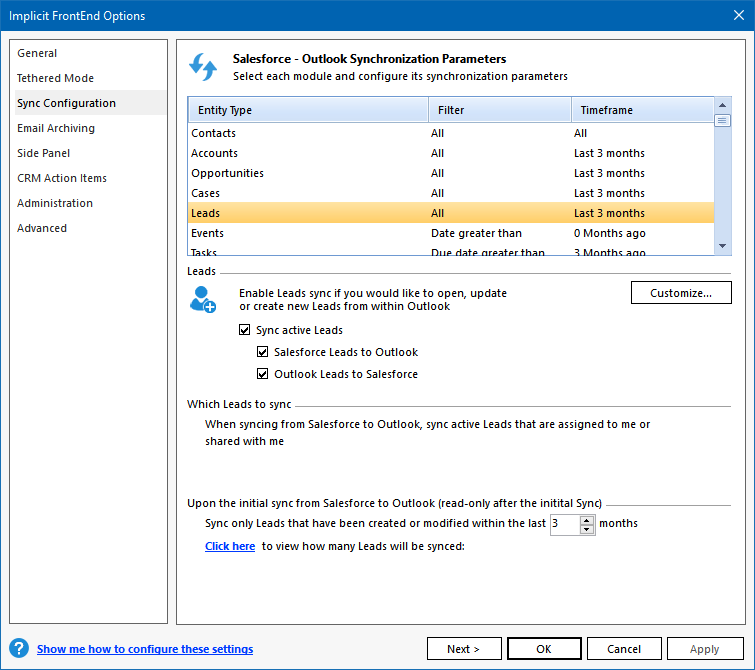Viewport: 755px width, 670px height.
Task: Click the blue help question mark icon
Action: [18, 649]
